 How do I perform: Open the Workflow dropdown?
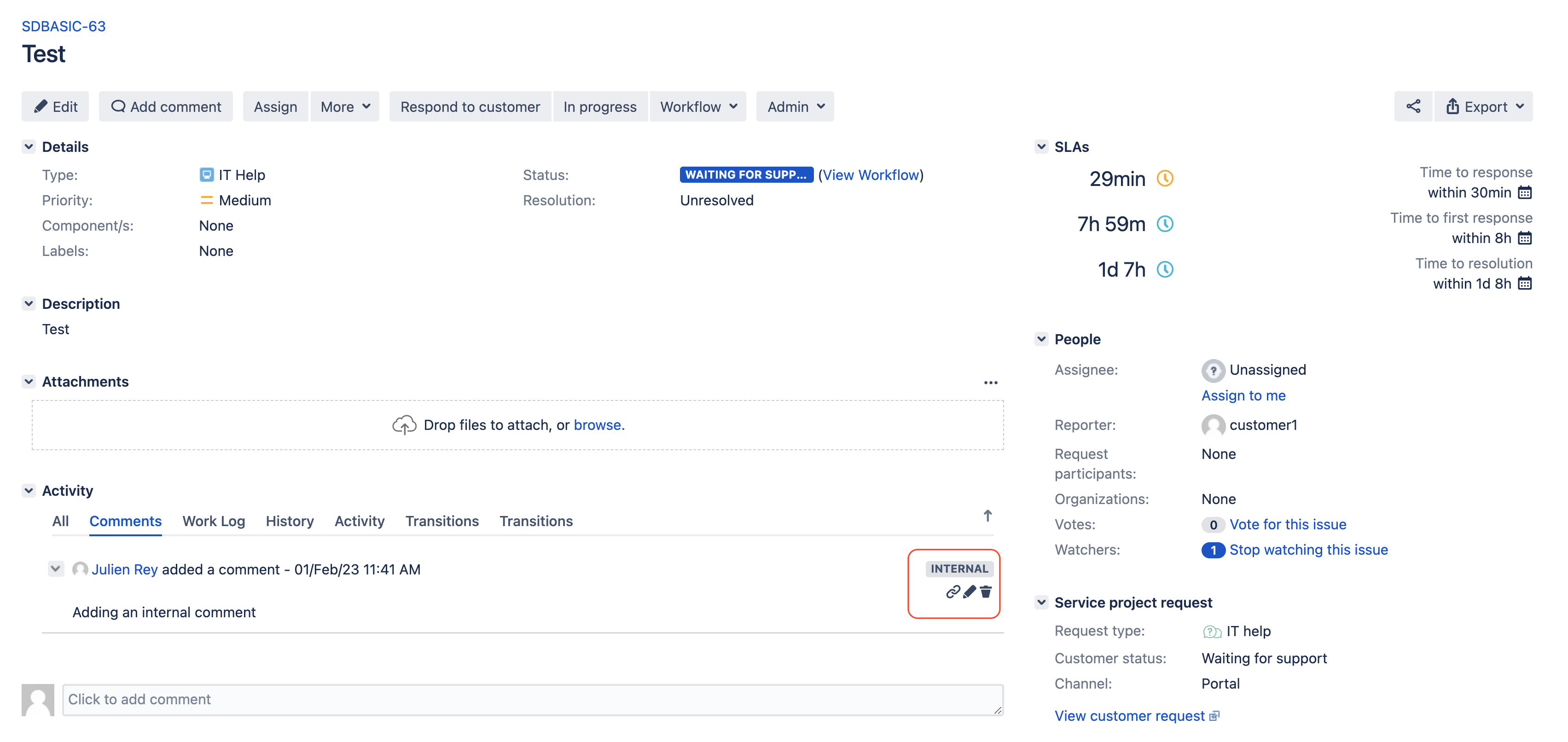click(698, 106)
